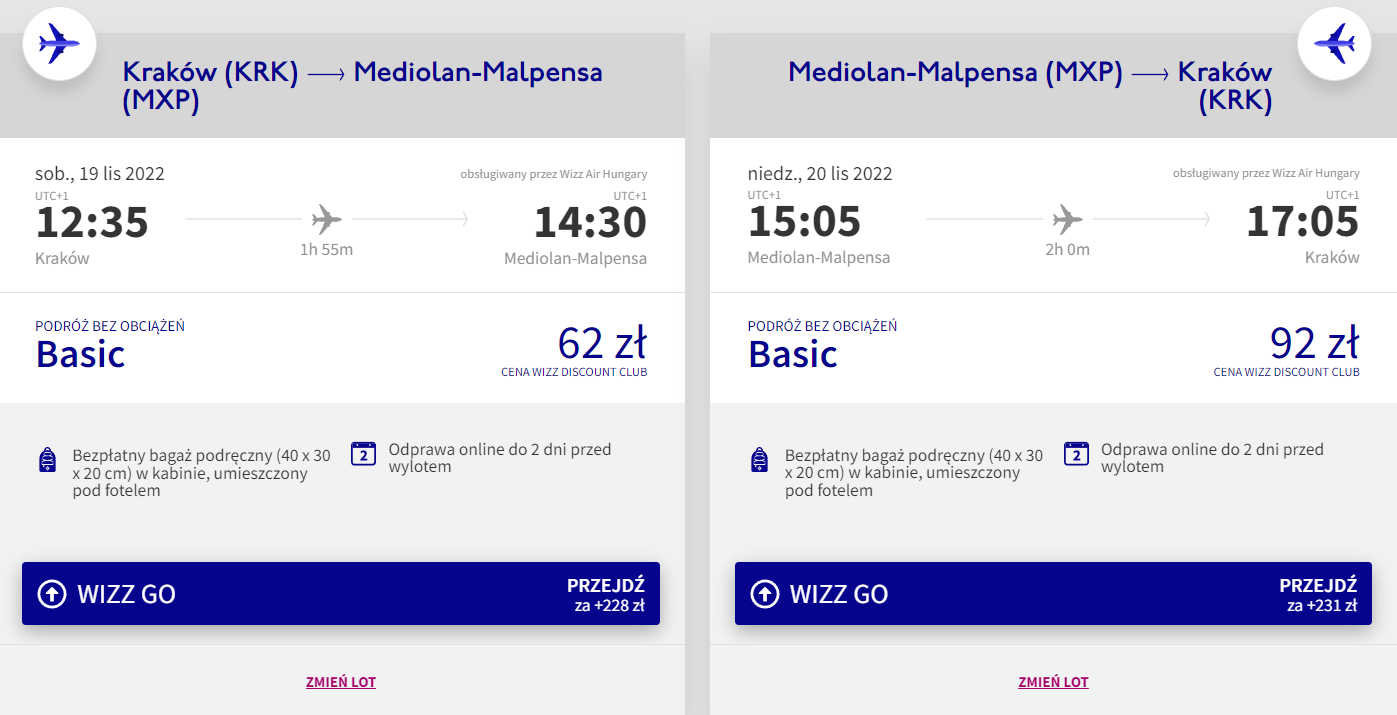Upgrade to WIZZ GO for +228 zł
This screenshot has width=1397, height=715.
tap(340, 594)
